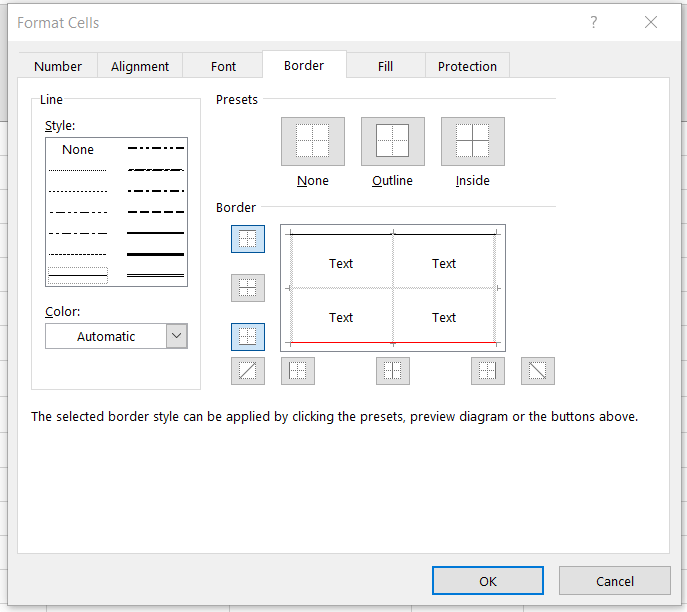Switch to the Protection tab
Viewport: 687px width, 612px height.
pyautogui.click(x=467, y=66)
